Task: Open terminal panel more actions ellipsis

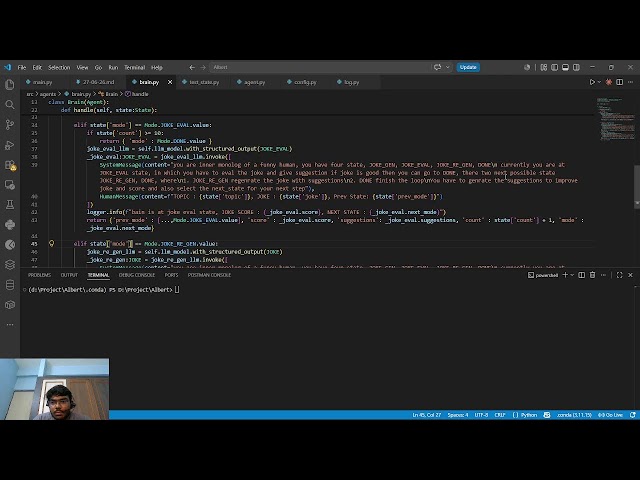Action: [604, 275]
